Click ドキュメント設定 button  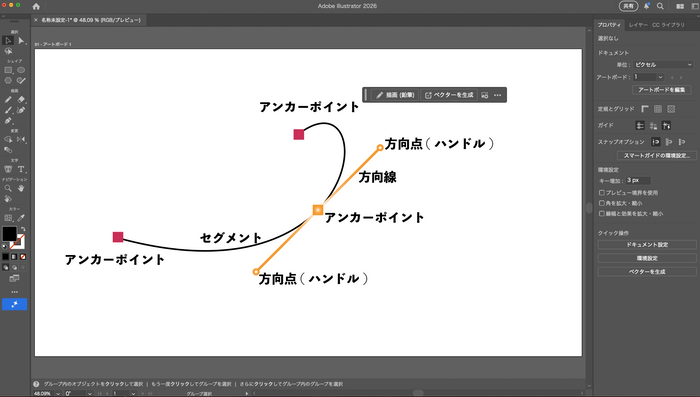(647, 245)
